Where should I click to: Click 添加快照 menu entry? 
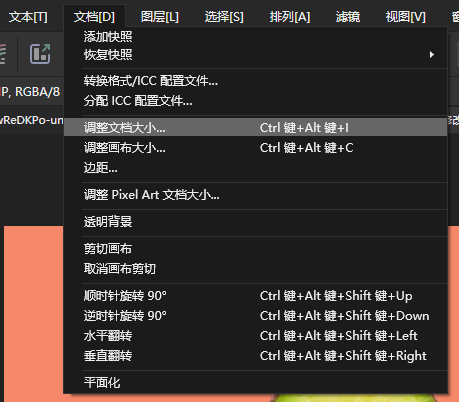pyautogui.click(x=255, y=37)
